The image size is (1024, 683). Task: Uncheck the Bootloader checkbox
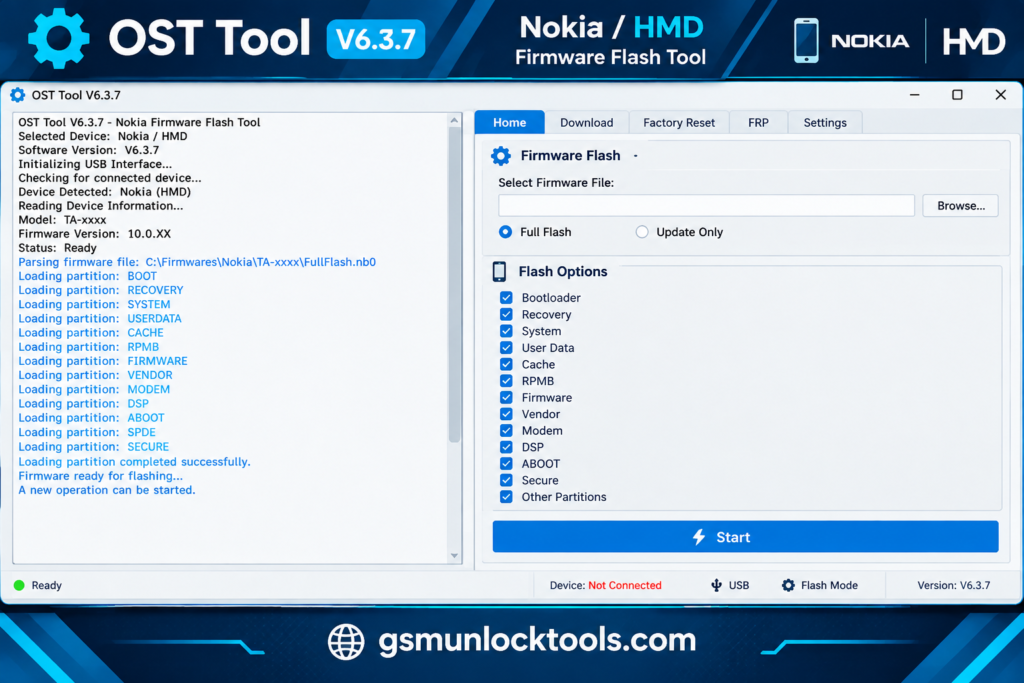[506, 298]
